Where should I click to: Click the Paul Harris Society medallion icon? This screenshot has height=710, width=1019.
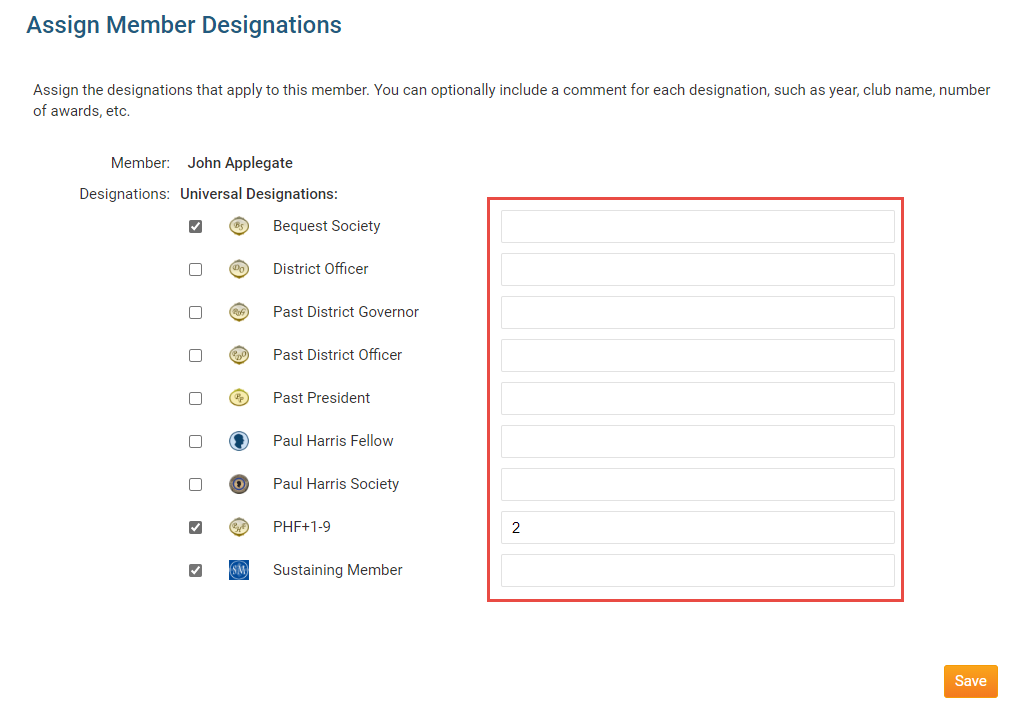[x=238, y=484]
